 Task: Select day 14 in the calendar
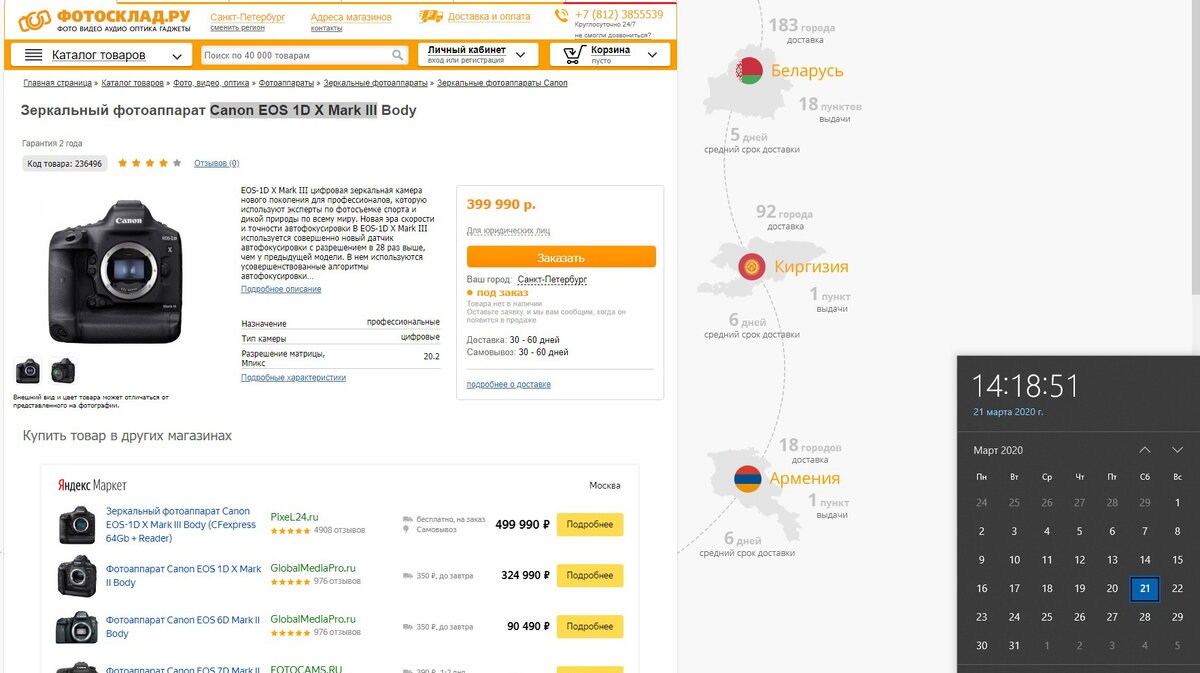(1145, 560)
